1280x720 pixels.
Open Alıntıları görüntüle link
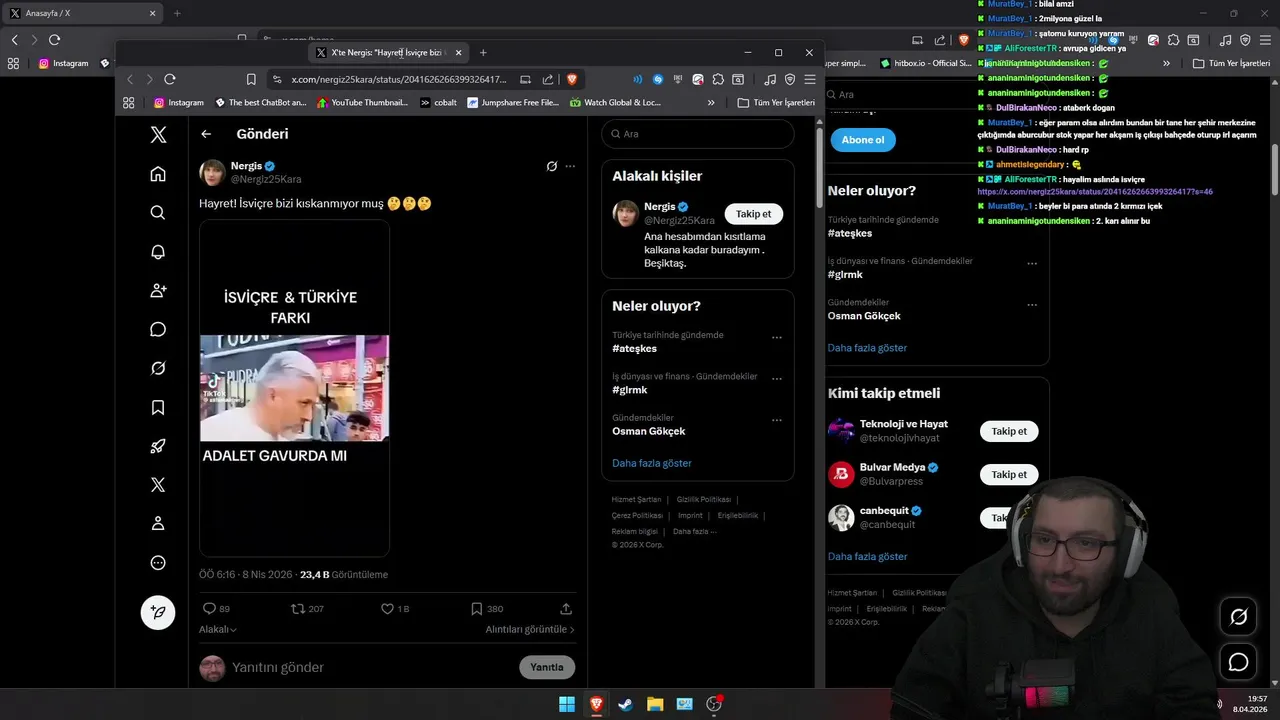pos(530,629)
